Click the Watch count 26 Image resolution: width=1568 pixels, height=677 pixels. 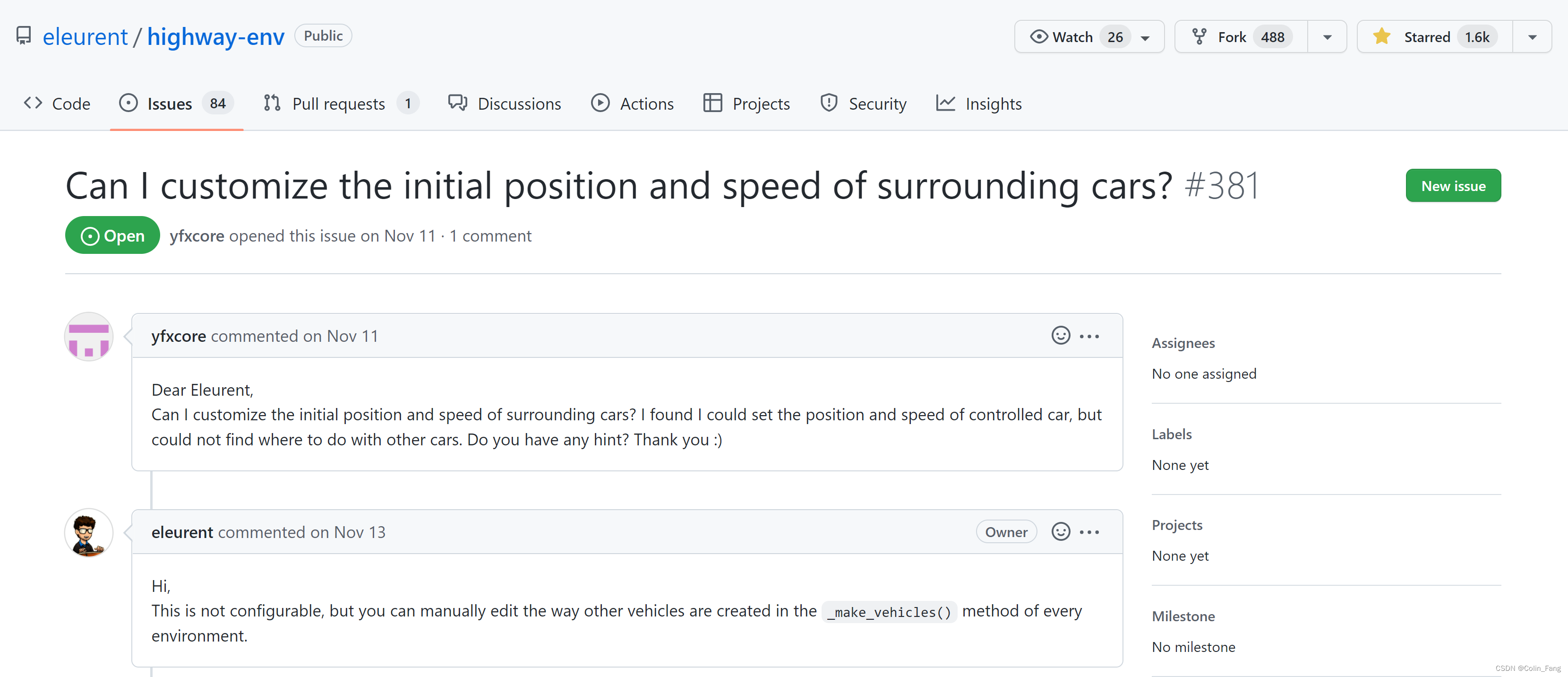pos(1115,37)
